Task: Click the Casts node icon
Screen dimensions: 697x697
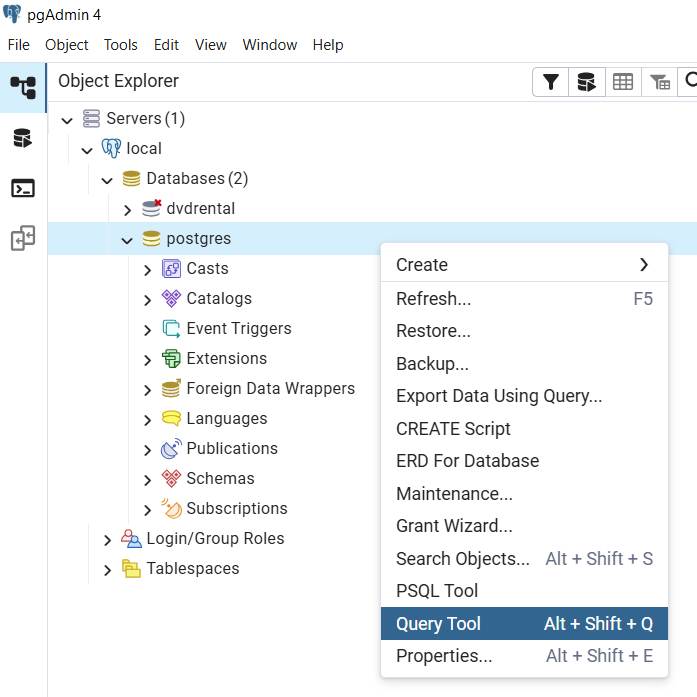Action: click(171, 268)
